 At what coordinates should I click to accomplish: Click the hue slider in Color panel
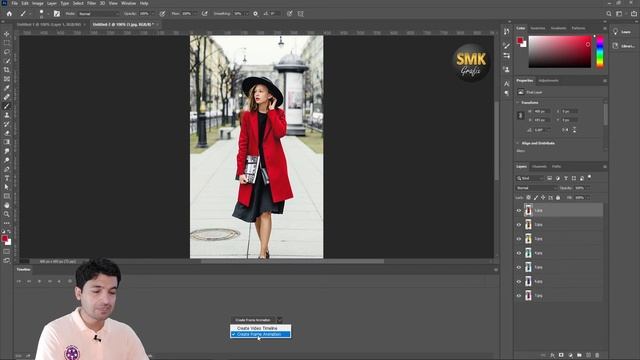[x=600, y=51]
